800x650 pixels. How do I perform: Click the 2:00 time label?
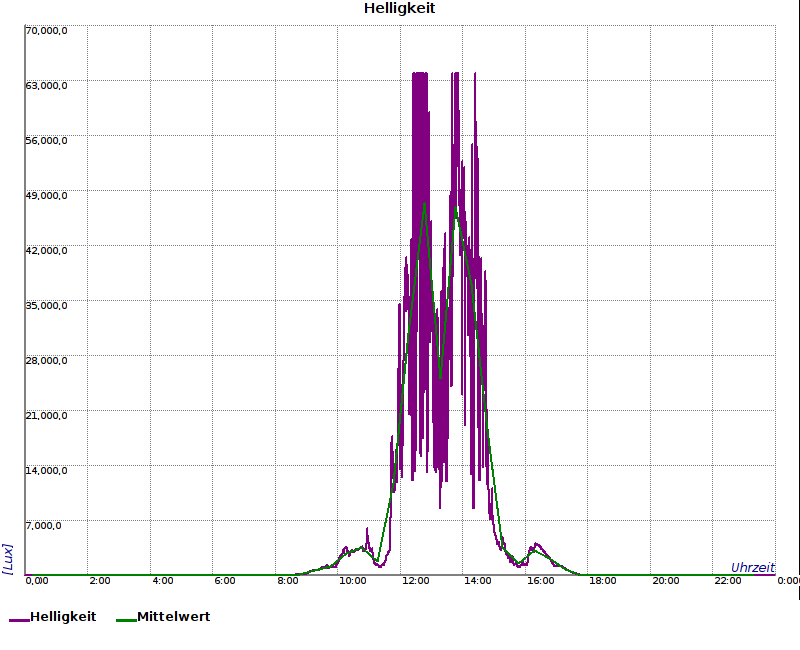point(99,581)
